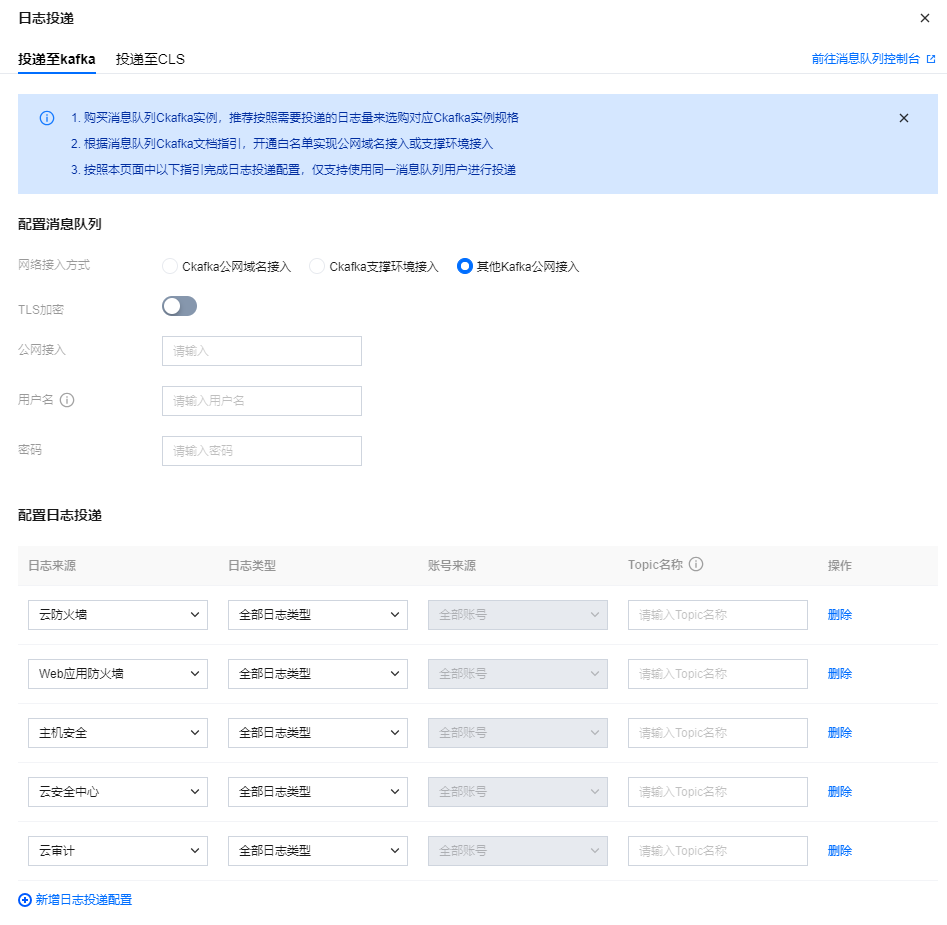Click the info icon in blue banner
The height and width of the screenshot is (925, 947).
pos(47,118)
